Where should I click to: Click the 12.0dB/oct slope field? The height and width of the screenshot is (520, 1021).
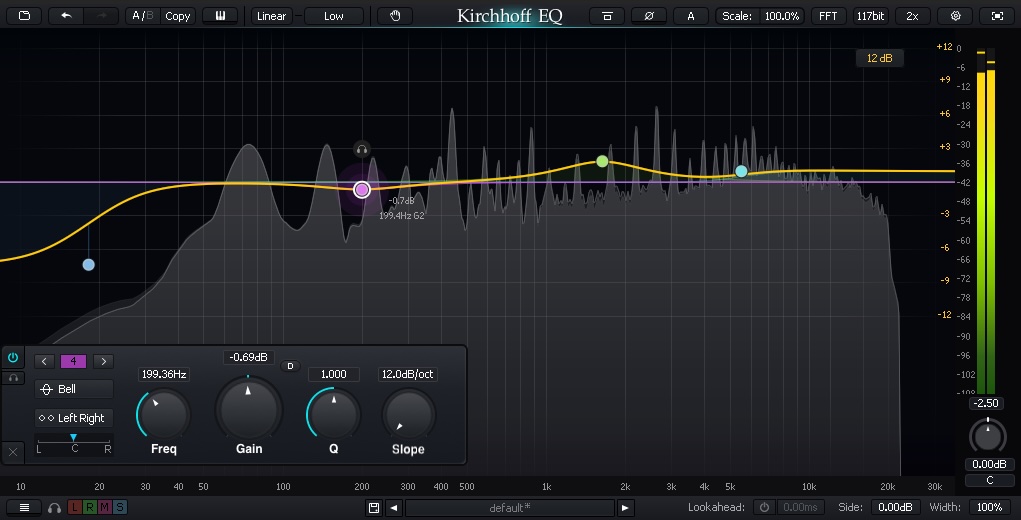pyautogui.click(x=408, y=374)
